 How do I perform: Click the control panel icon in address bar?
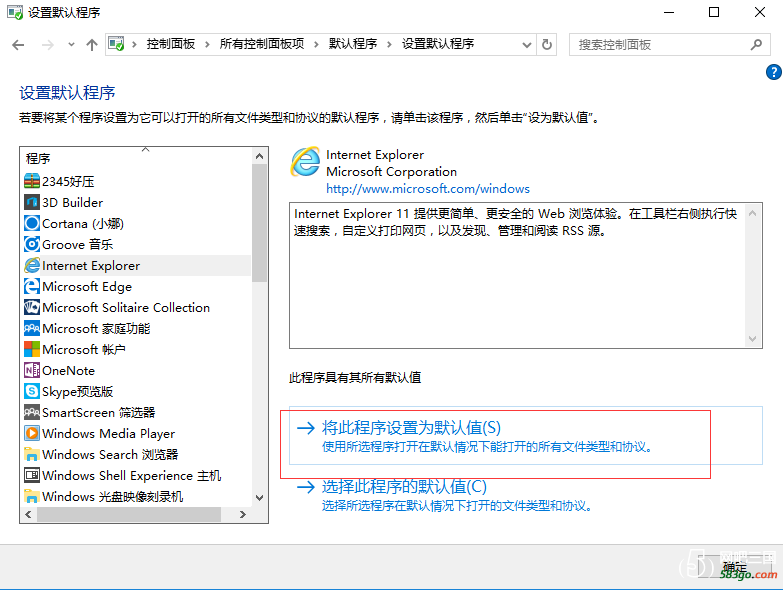pos(116,44)
